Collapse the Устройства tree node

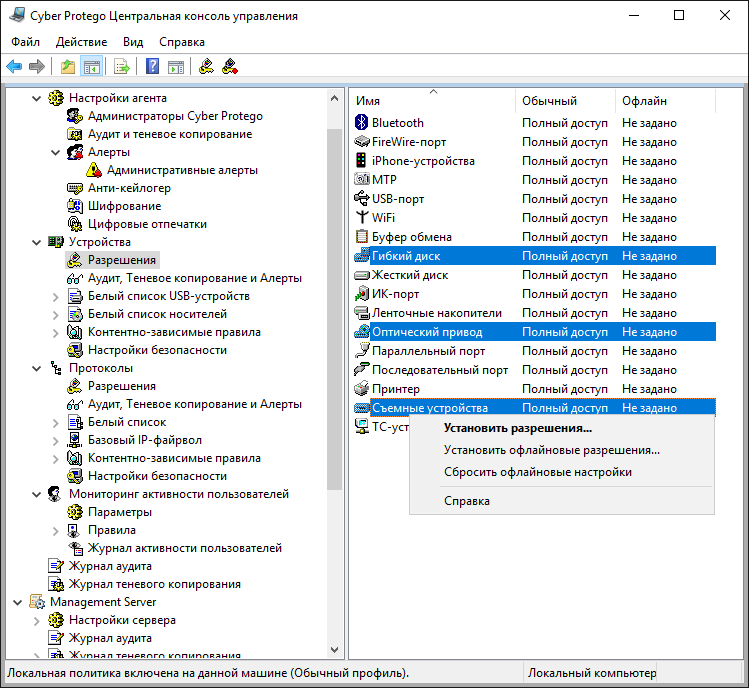pyautogui.click(x=36, y=242)
